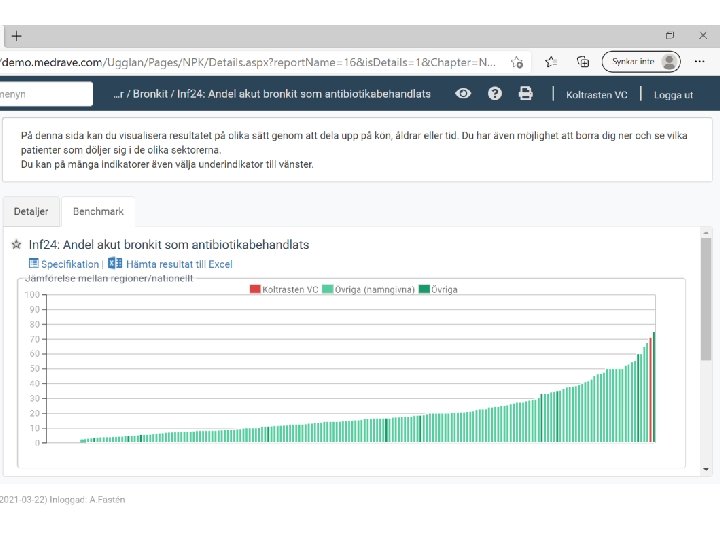Open Koltrasten VC unit selector
The height and width of the screenshot is (540, 720).
(x=597, y=94)
